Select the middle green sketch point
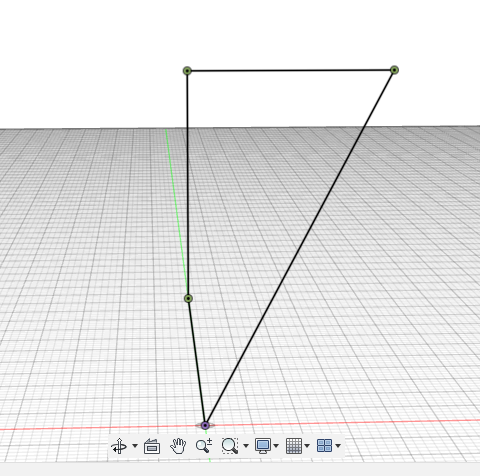This screenshot has width=480, height=476. (x=188, y=298)
